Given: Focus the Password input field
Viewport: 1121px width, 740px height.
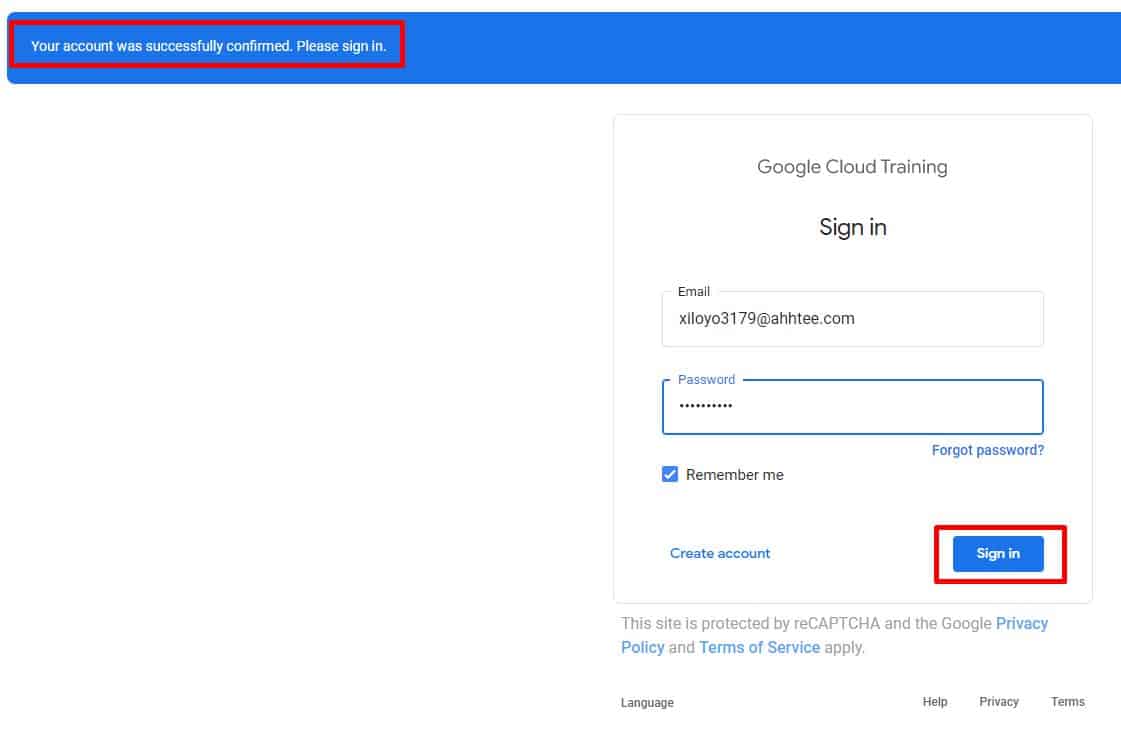Looking at the screenshot, I should 852,407.
